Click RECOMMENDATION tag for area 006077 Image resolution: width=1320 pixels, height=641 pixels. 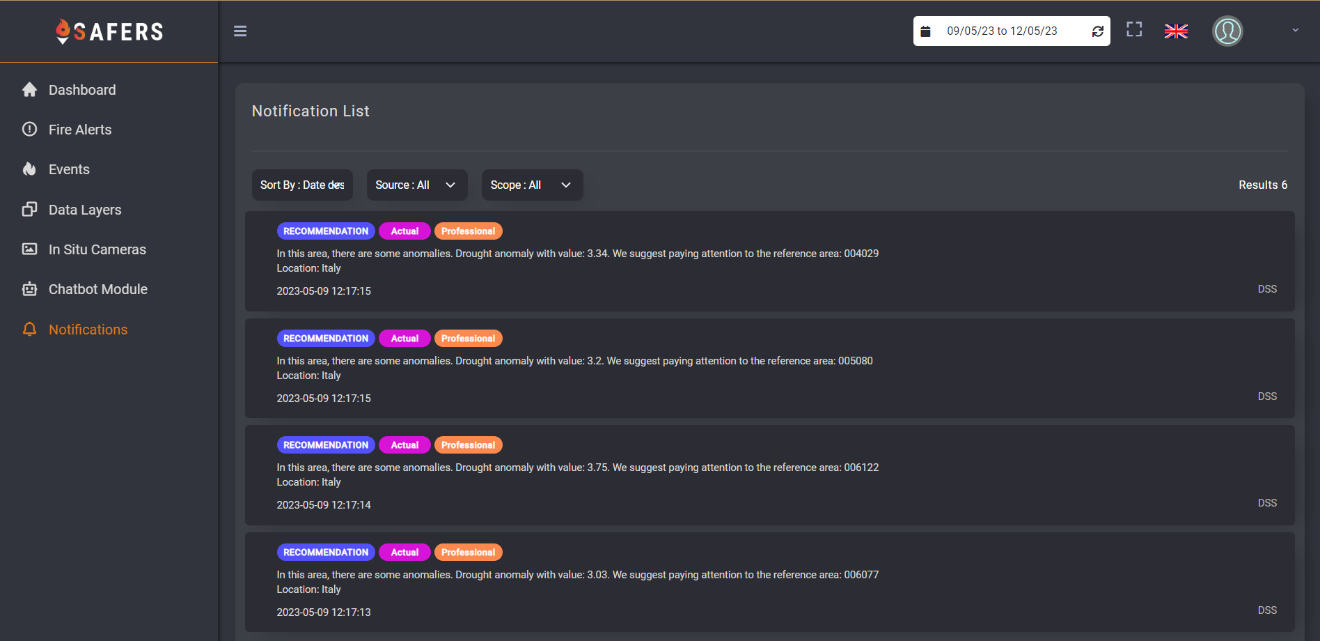326,552
